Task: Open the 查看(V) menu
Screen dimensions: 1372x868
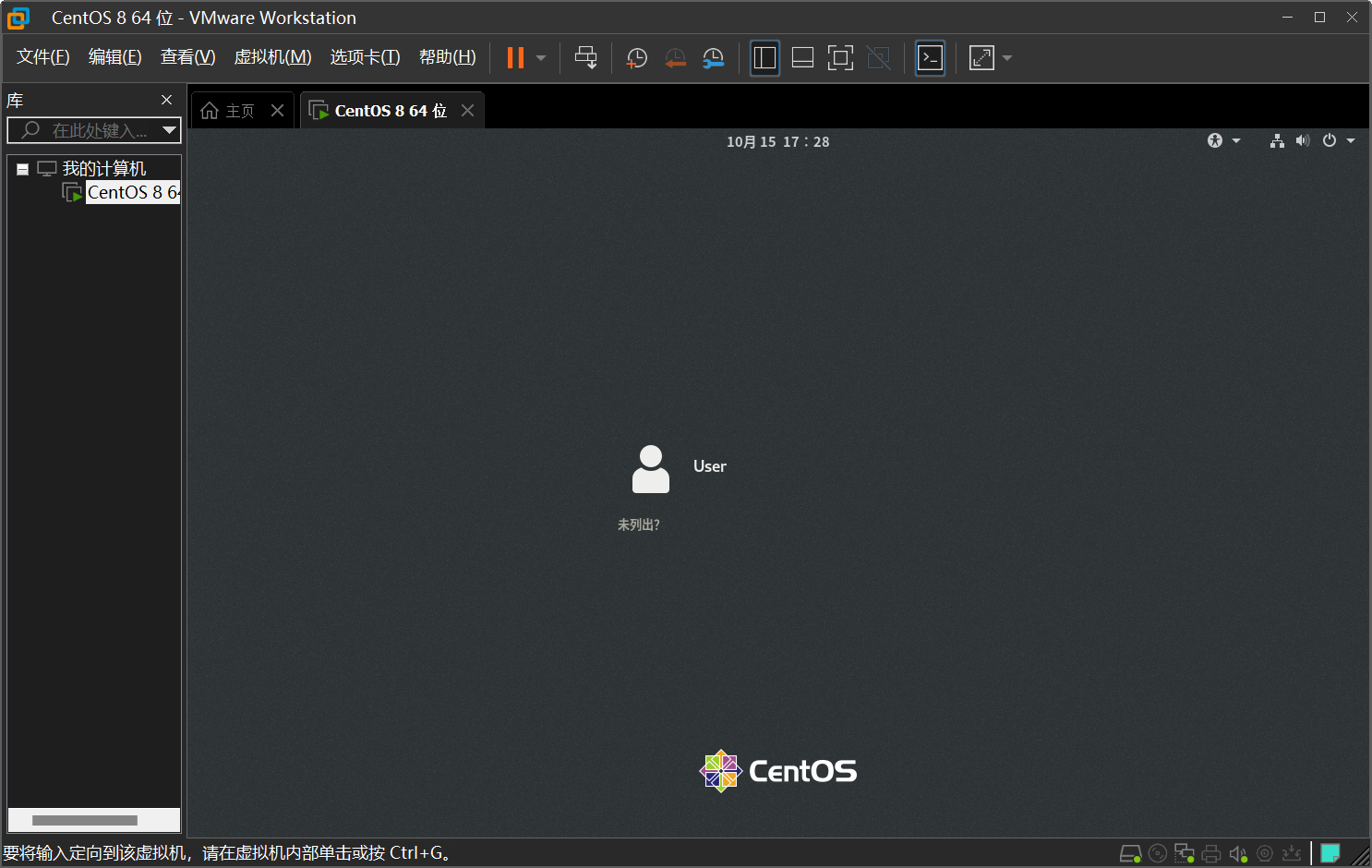Action: pyautogui.click(x=188, y=57)
